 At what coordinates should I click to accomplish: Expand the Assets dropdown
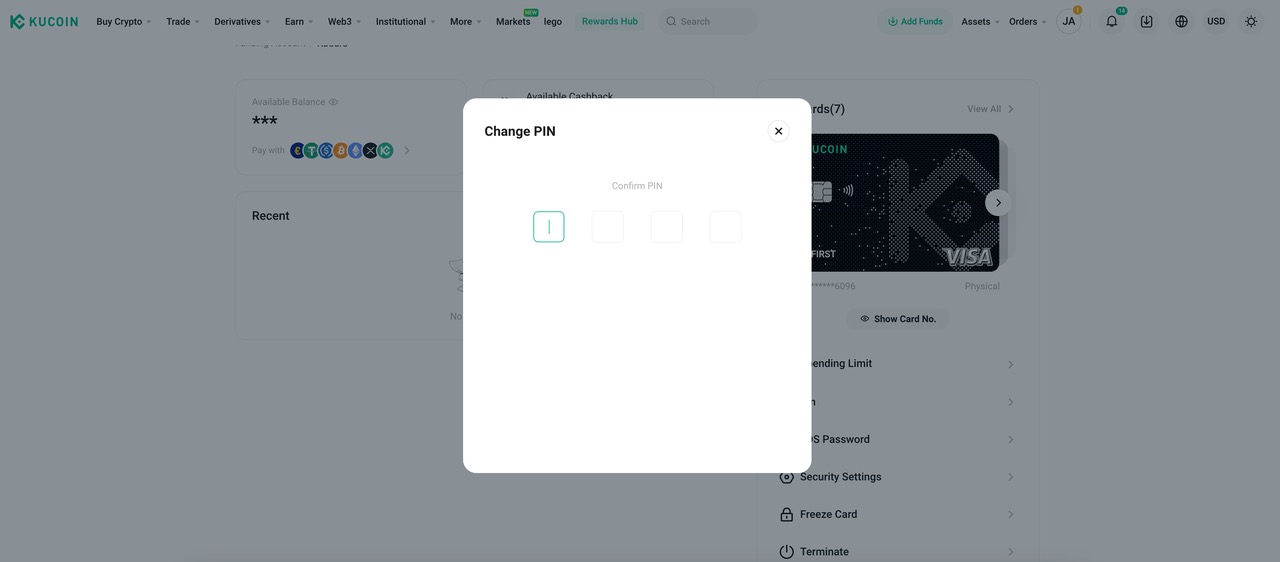point(980,21)
